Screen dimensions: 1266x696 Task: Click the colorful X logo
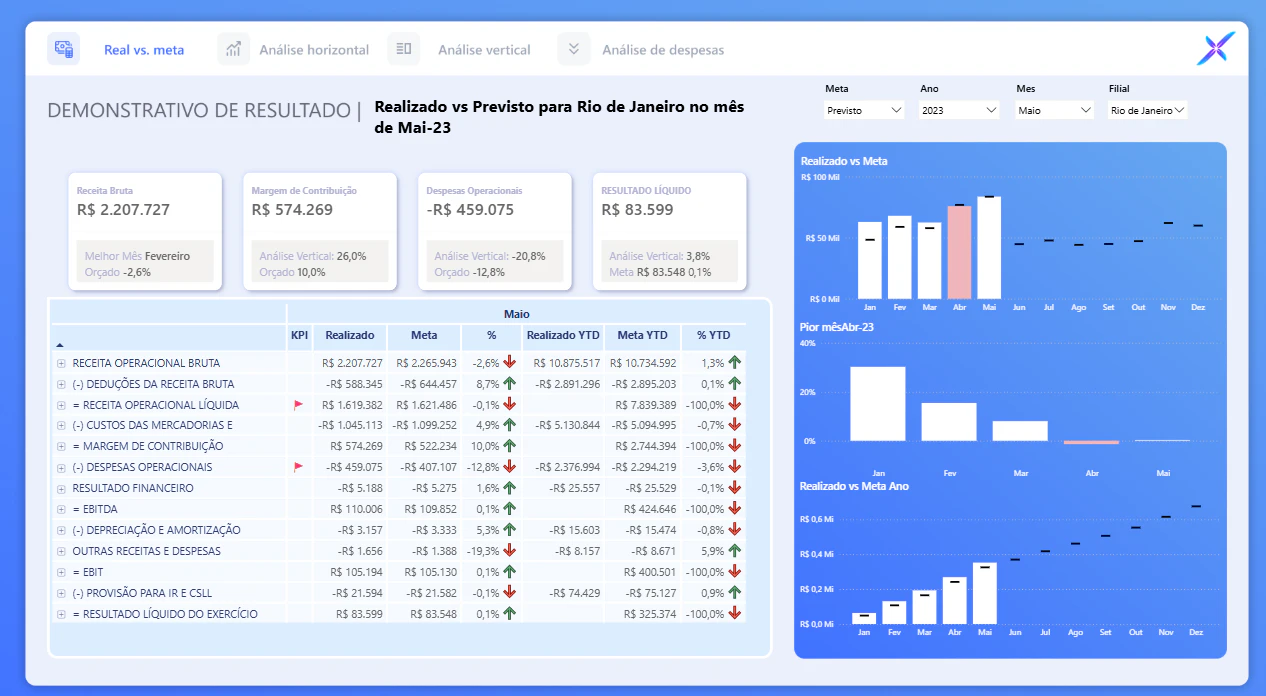[x=1216, y=48]
